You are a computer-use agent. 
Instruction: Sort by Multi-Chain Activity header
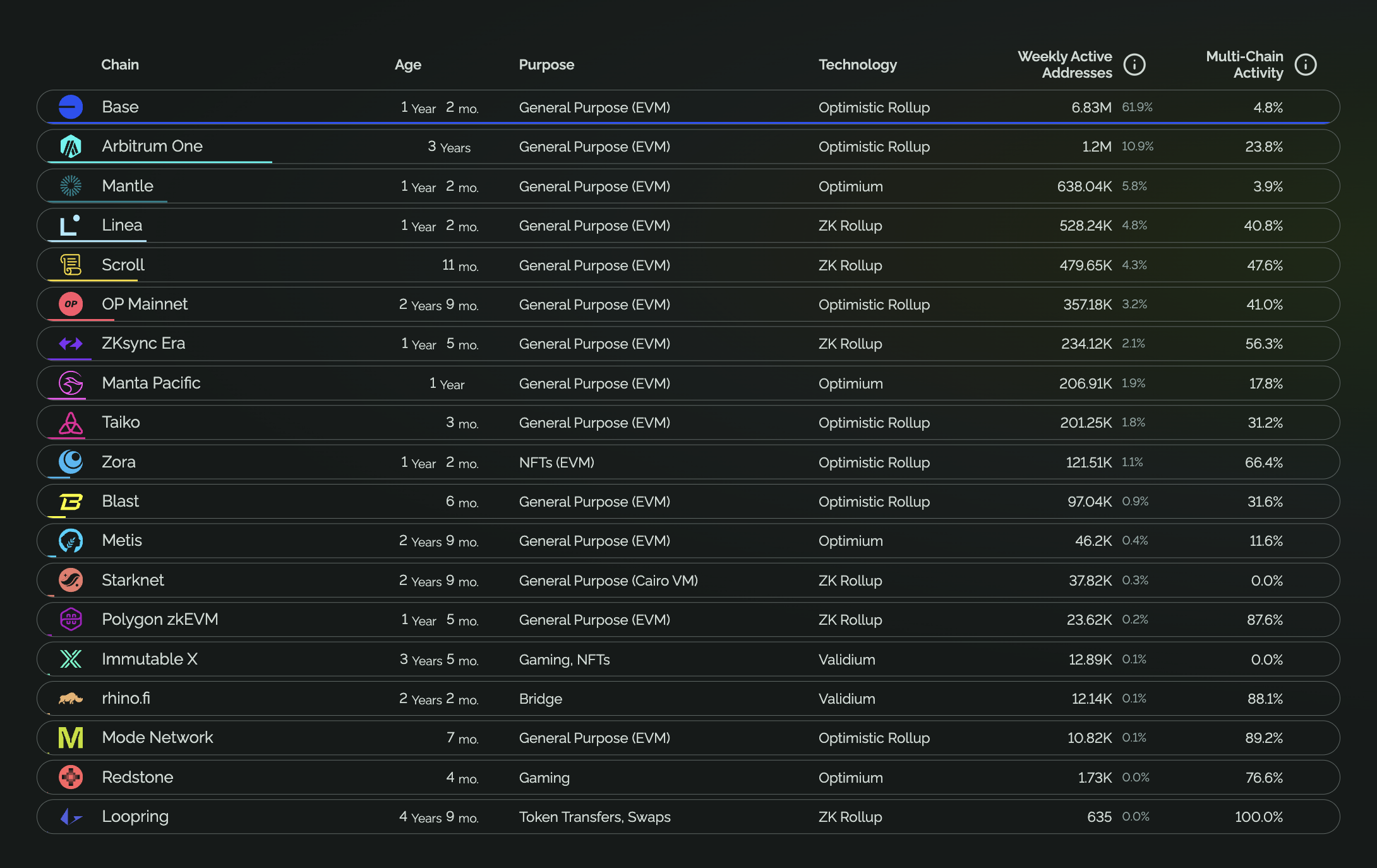click(x=1244, y=64)
